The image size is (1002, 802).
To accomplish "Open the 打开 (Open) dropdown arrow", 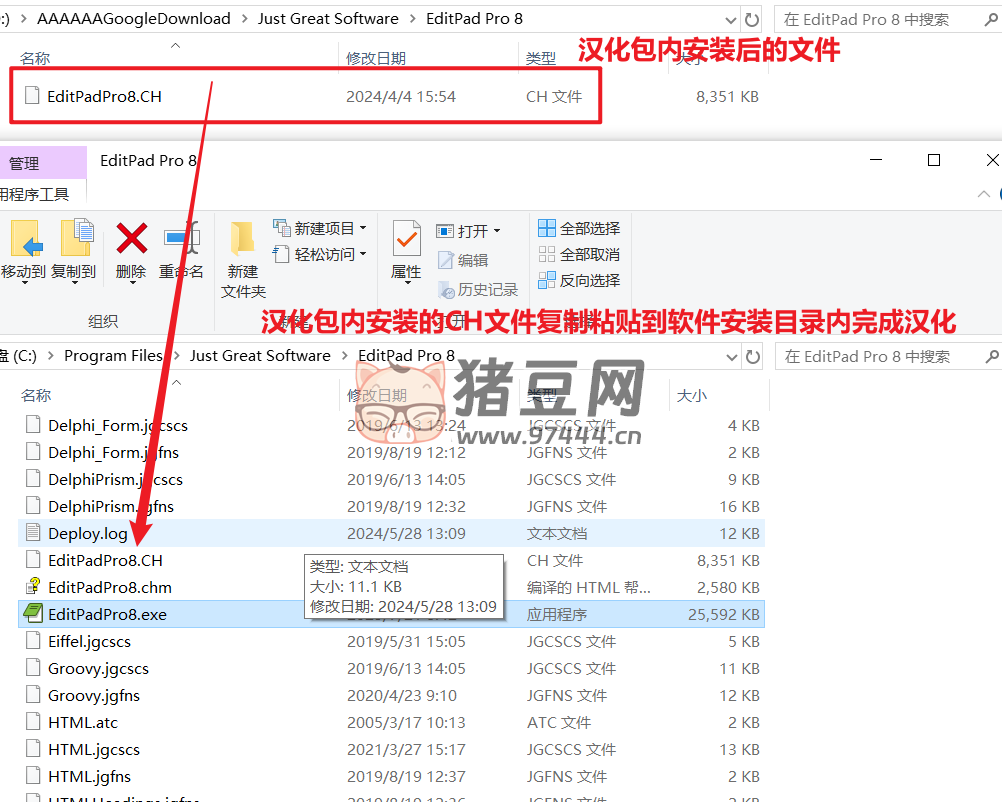I will pyautogui.click(x=496, y=231).
